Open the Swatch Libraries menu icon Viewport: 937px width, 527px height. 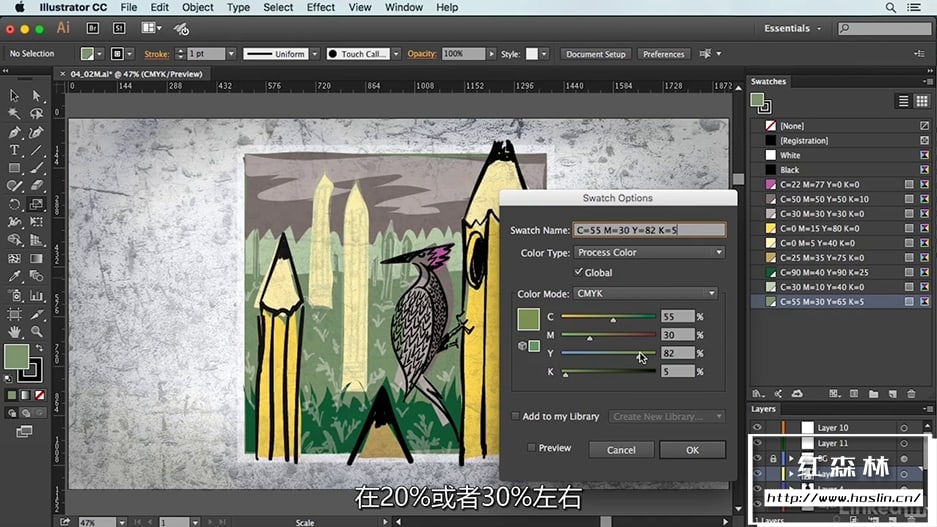[x=758, y=394]
